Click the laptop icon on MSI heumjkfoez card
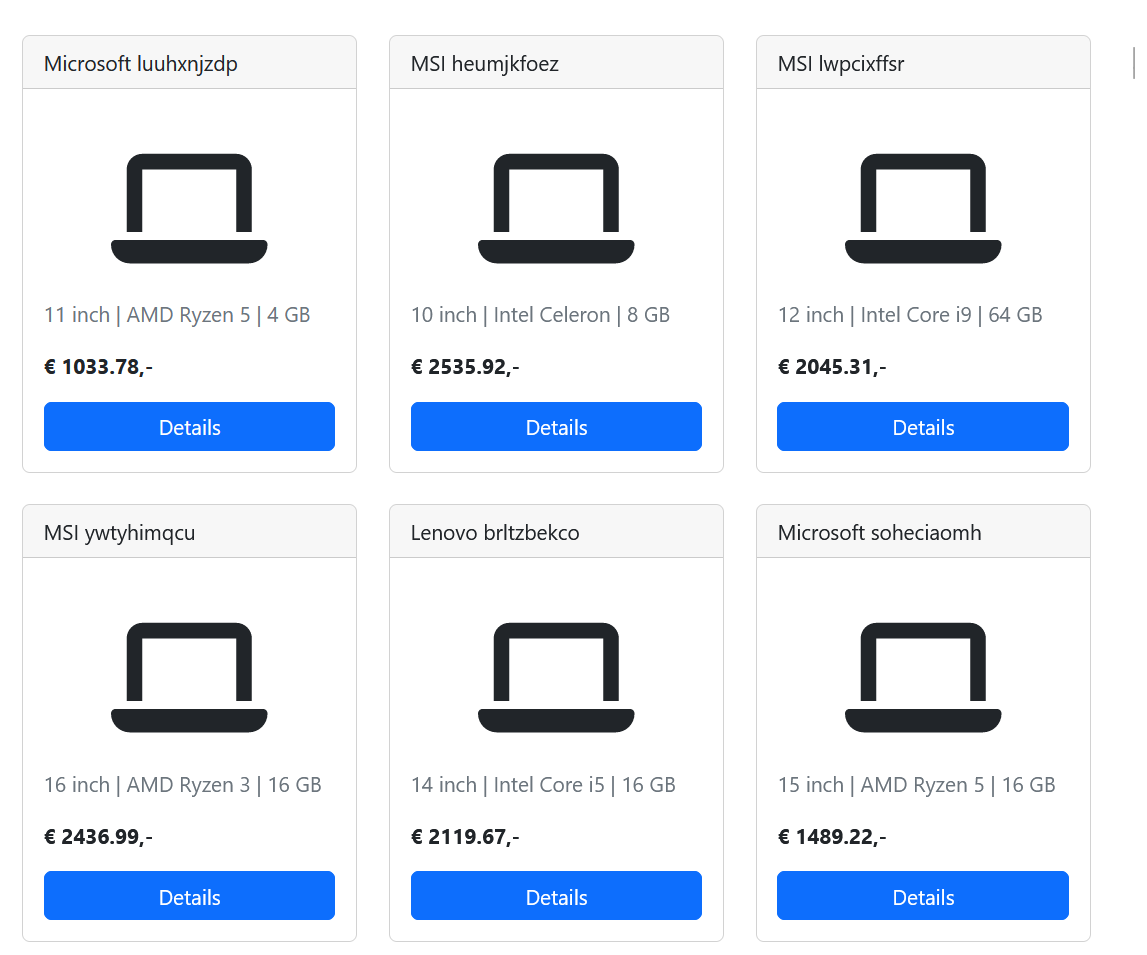 click(x=556, y=208)
